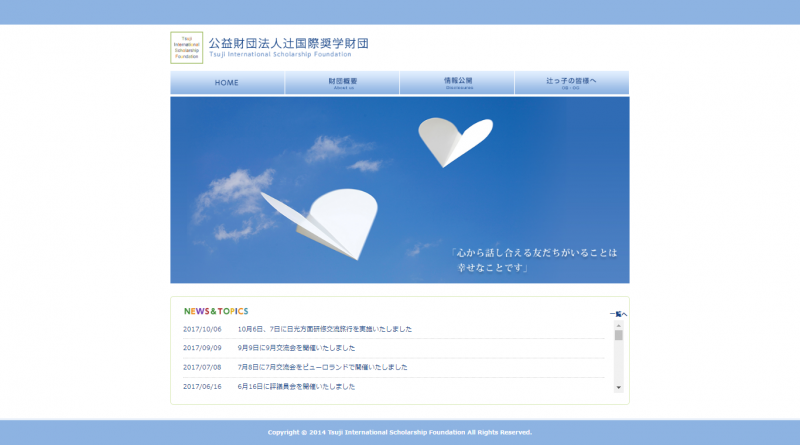The width and height of the screenshot is (800, 445).
Task: Click the footer Copyright 2014 text
Action: coord(399,432)
